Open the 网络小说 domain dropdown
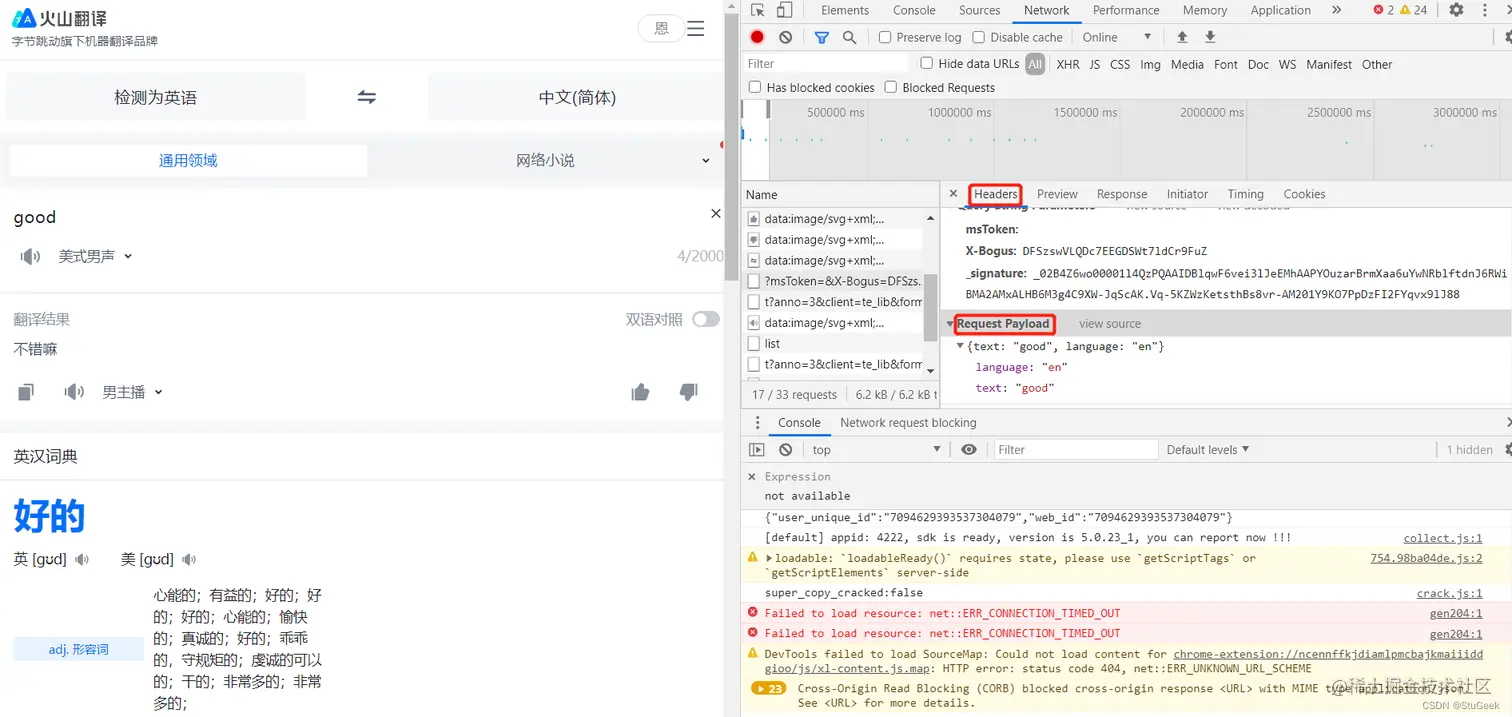1512x717 pixels. pos(706,161)
